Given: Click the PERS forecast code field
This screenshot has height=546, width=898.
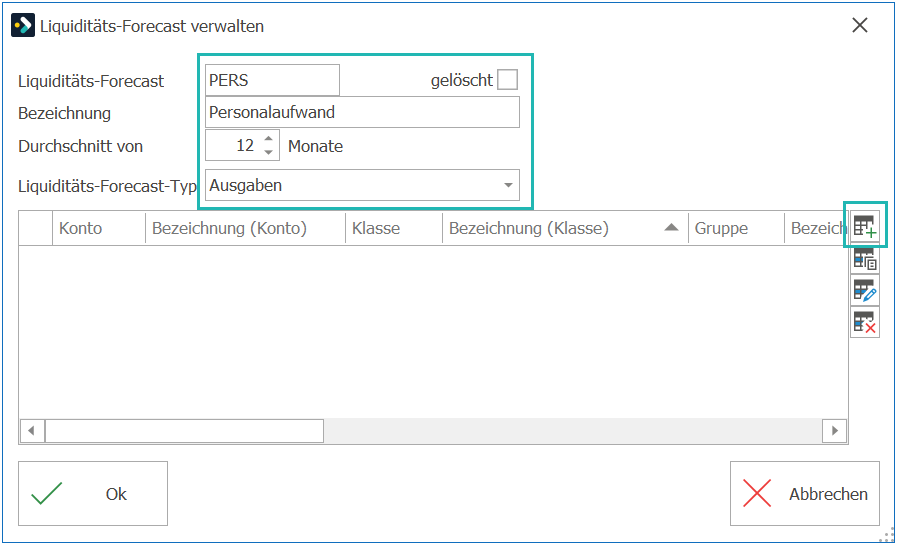Looking at the screenshot, I should point(272,80).
